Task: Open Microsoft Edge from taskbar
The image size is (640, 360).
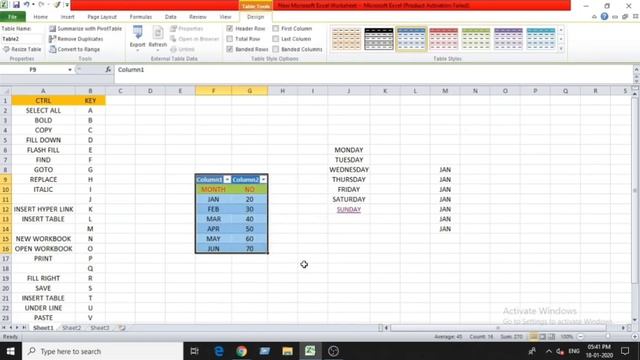Action: point(219,351)
